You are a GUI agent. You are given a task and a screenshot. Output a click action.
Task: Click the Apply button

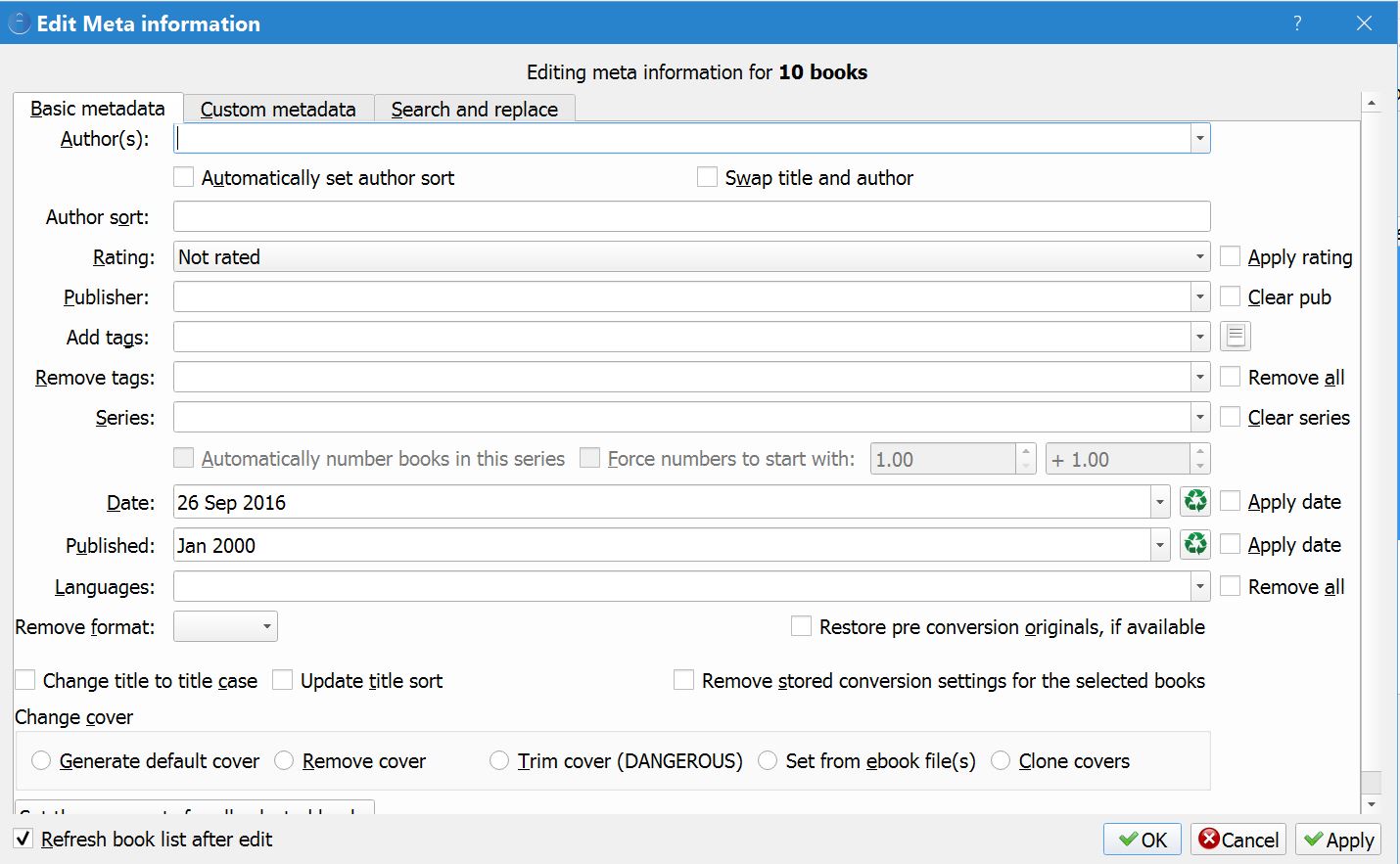pyautogui.click(x=1338, y=840)
